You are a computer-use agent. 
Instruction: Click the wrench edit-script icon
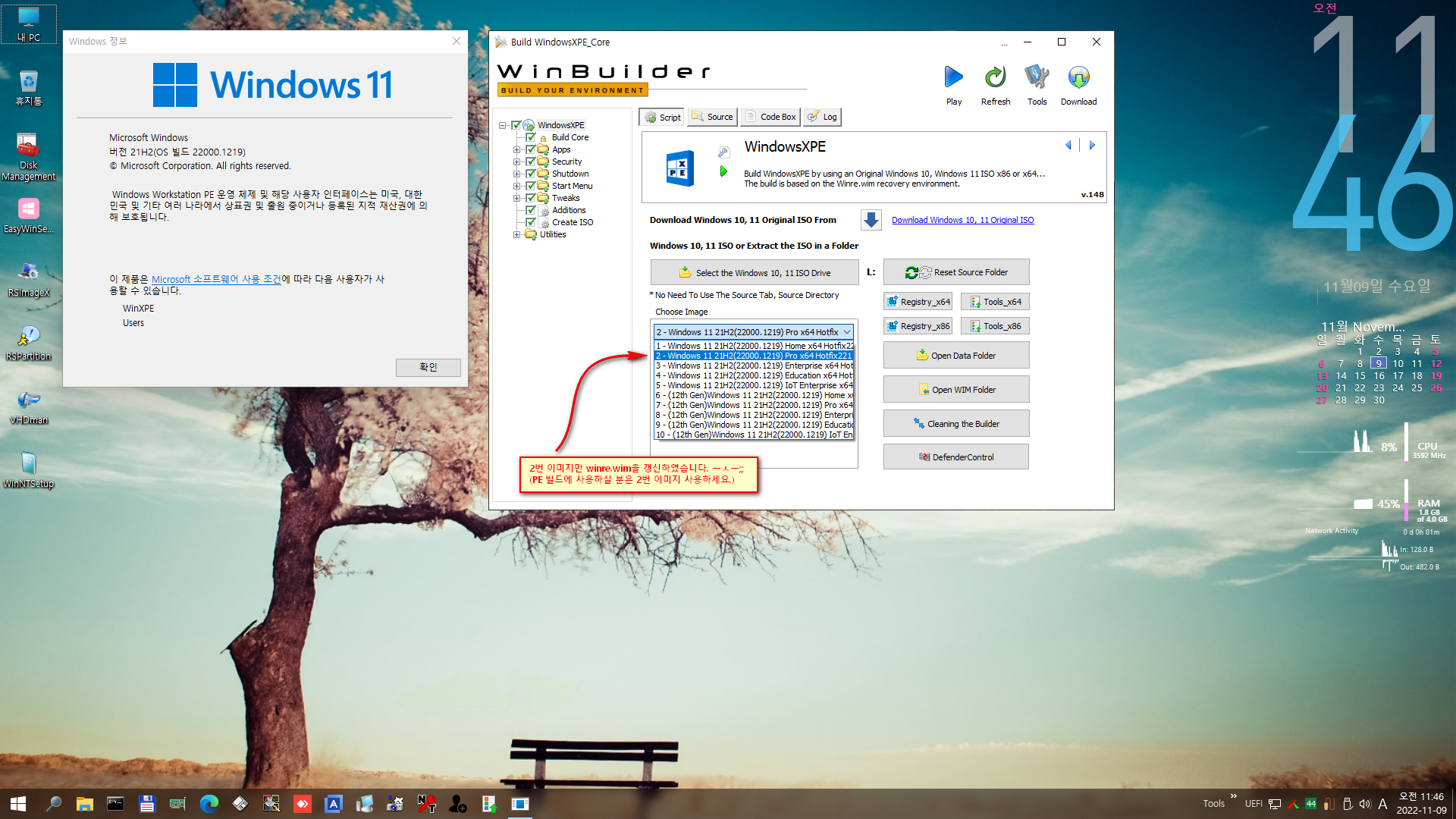[x=723, y=152]
